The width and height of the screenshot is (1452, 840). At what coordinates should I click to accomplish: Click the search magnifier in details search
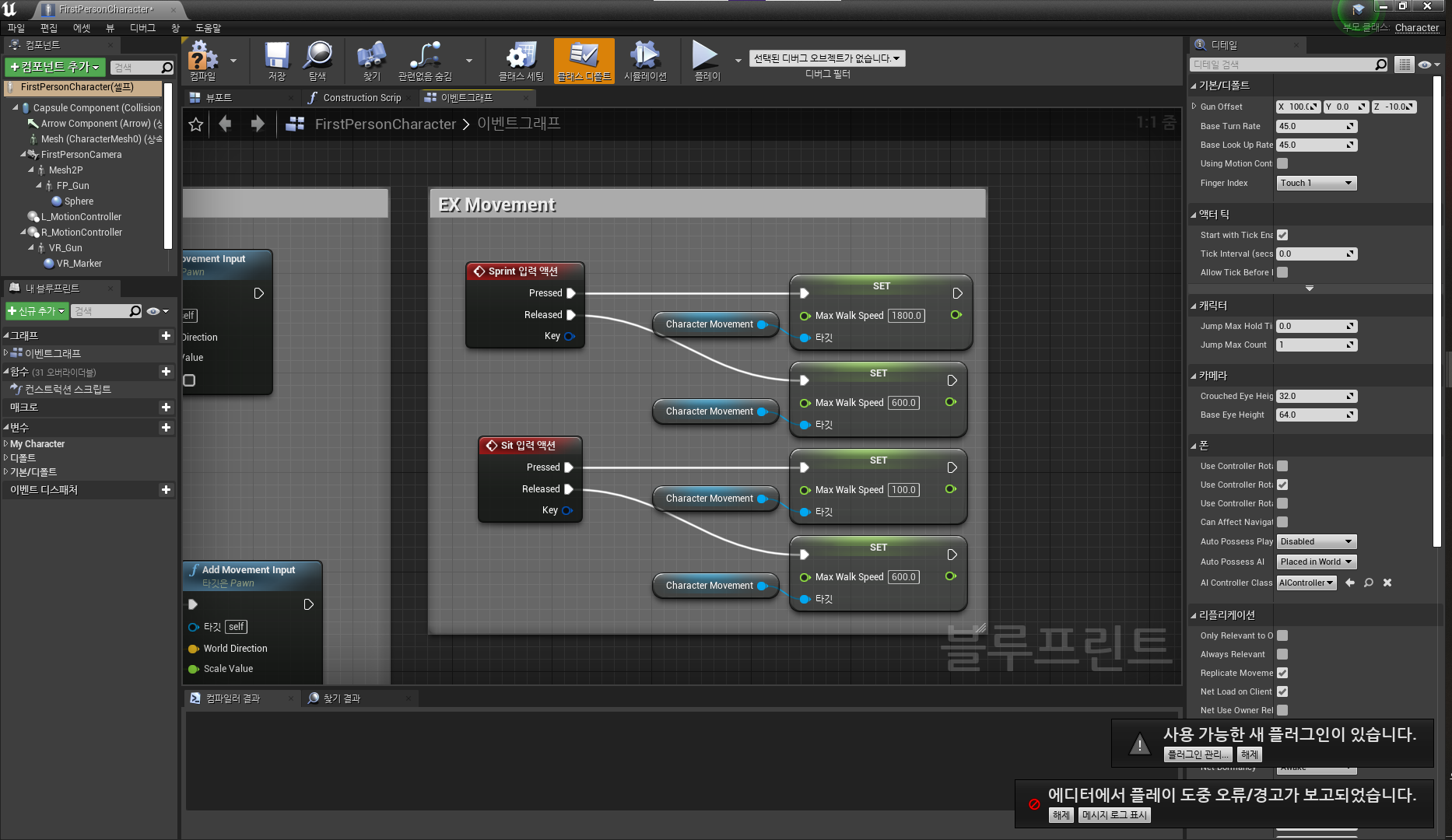pos(1381,65)
